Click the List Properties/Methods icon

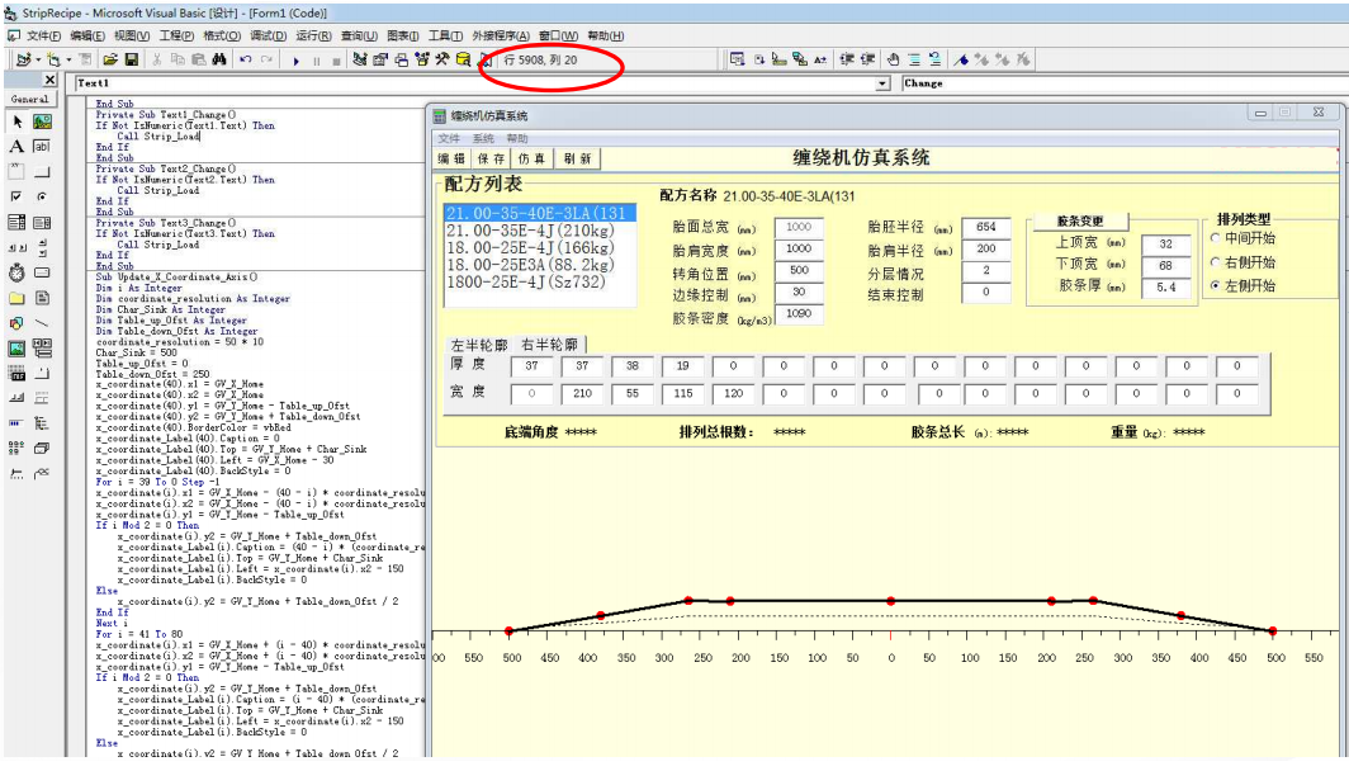[737, 60]
